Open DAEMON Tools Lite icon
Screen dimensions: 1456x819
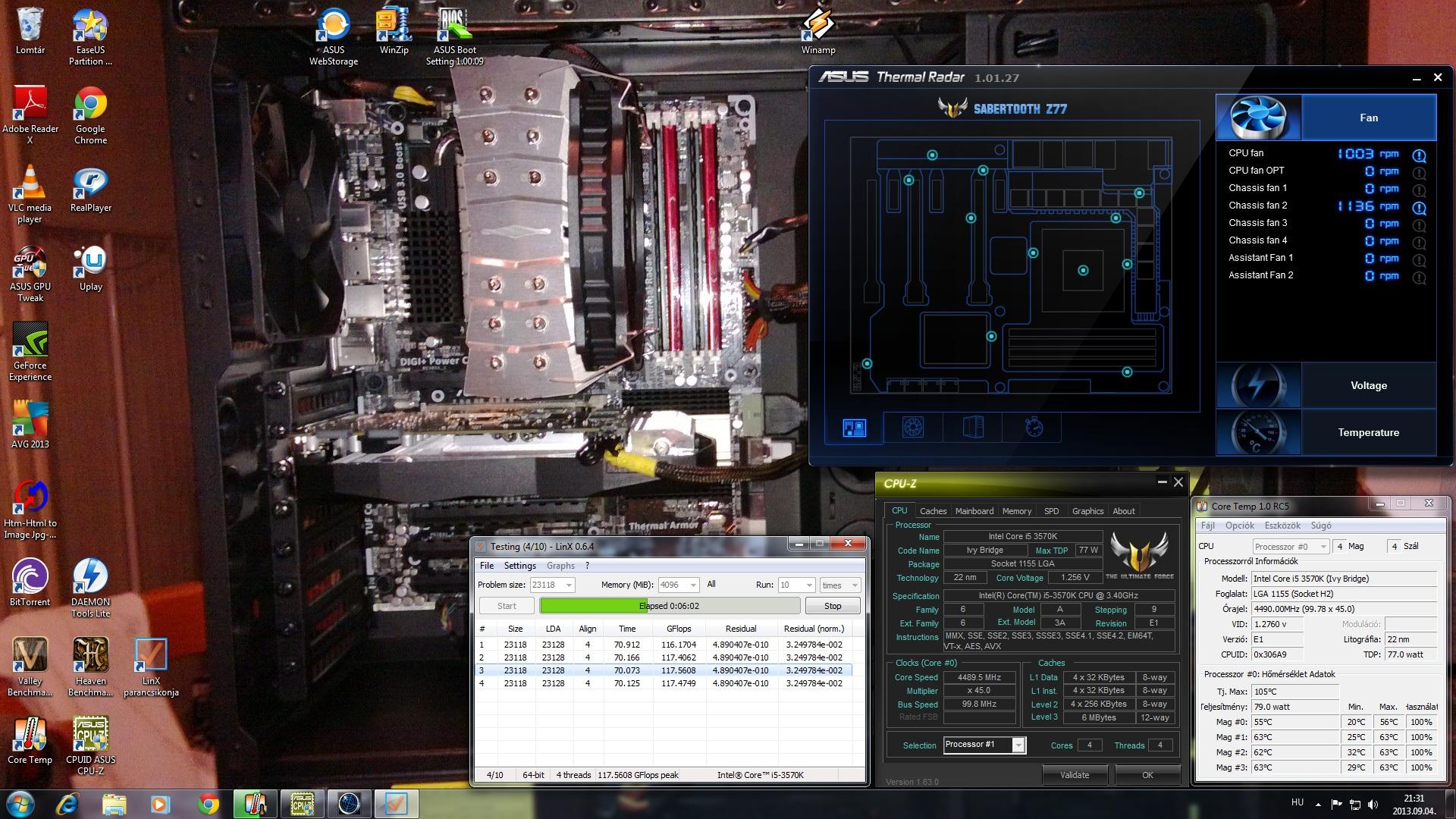pos(90,588)
